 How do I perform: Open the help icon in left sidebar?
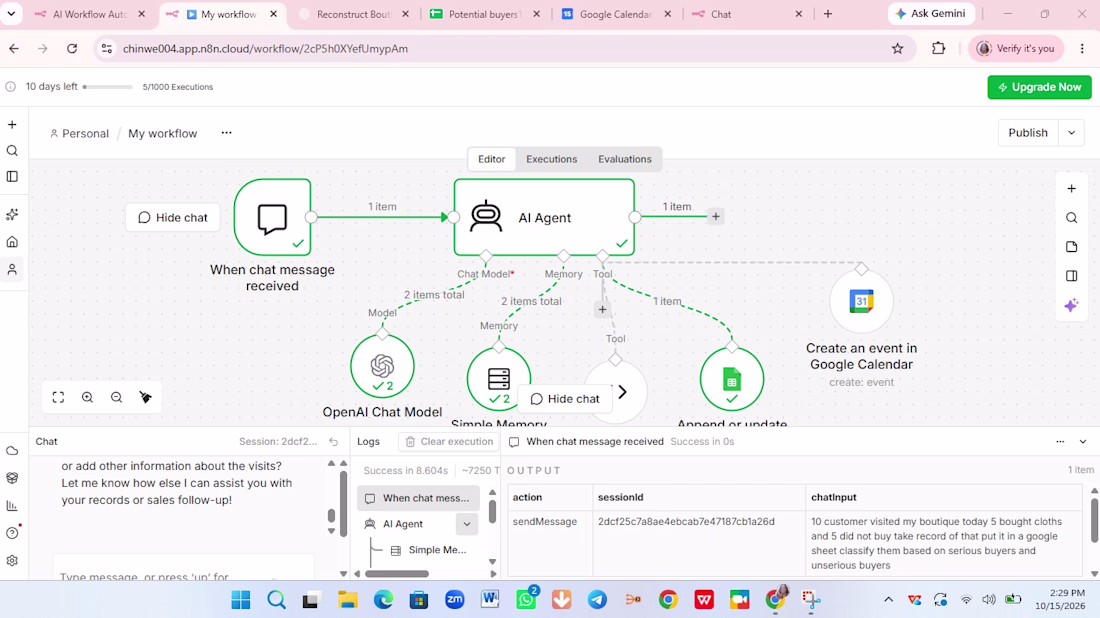point(12,533)
